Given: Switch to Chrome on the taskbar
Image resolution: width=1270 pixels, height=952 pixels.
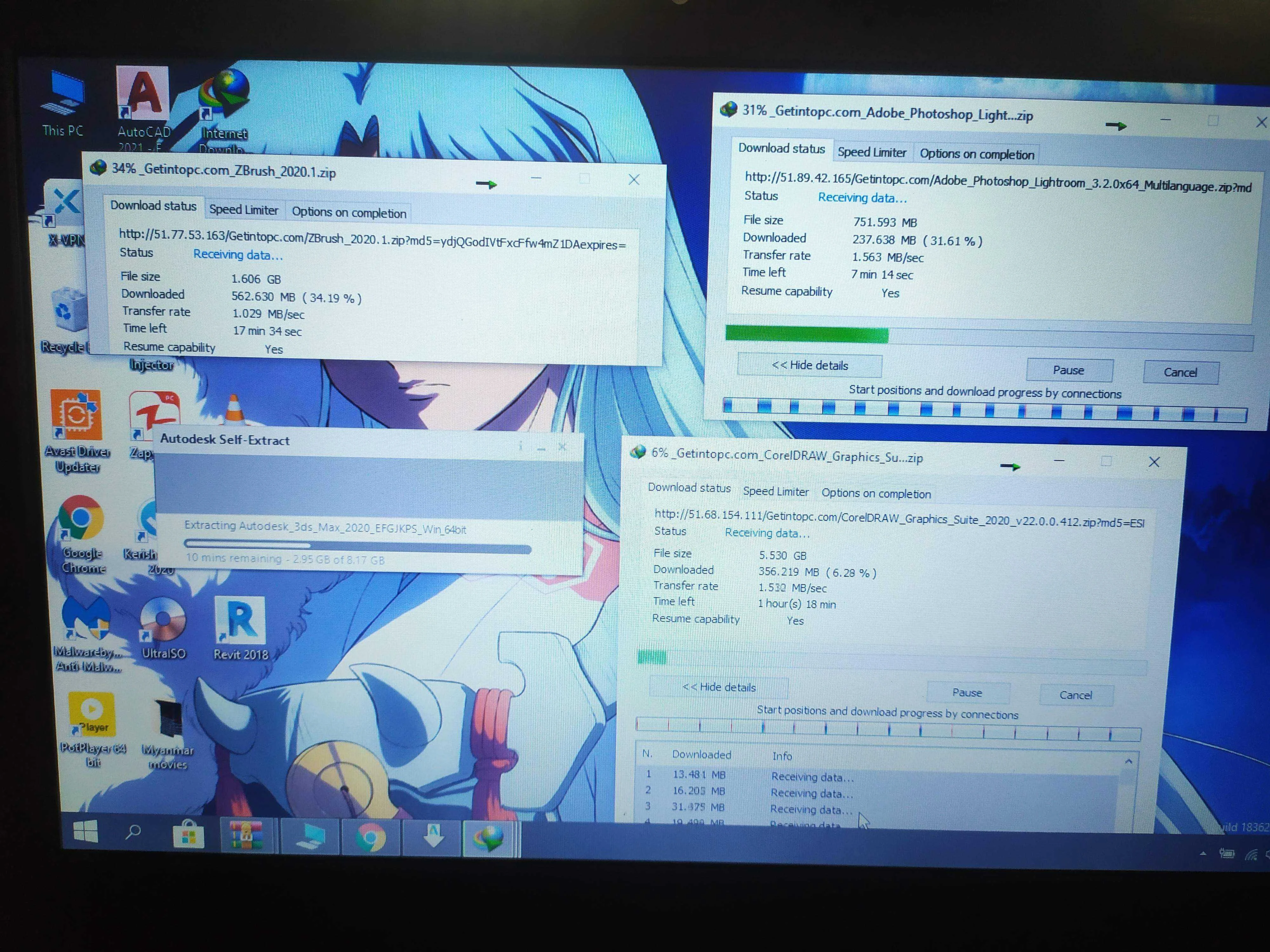Looking at the screenshot, I should click(370, 838).
